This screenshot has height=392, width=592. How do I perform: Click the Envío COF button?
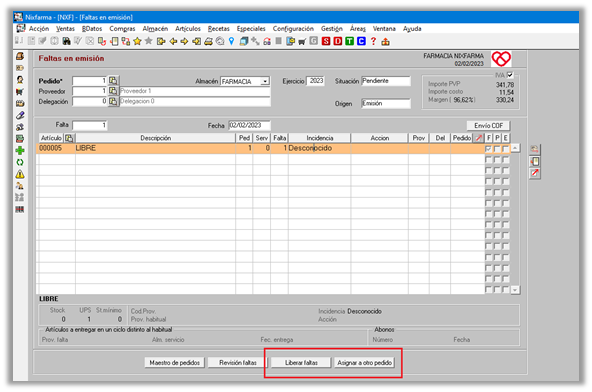click(489, 125)
